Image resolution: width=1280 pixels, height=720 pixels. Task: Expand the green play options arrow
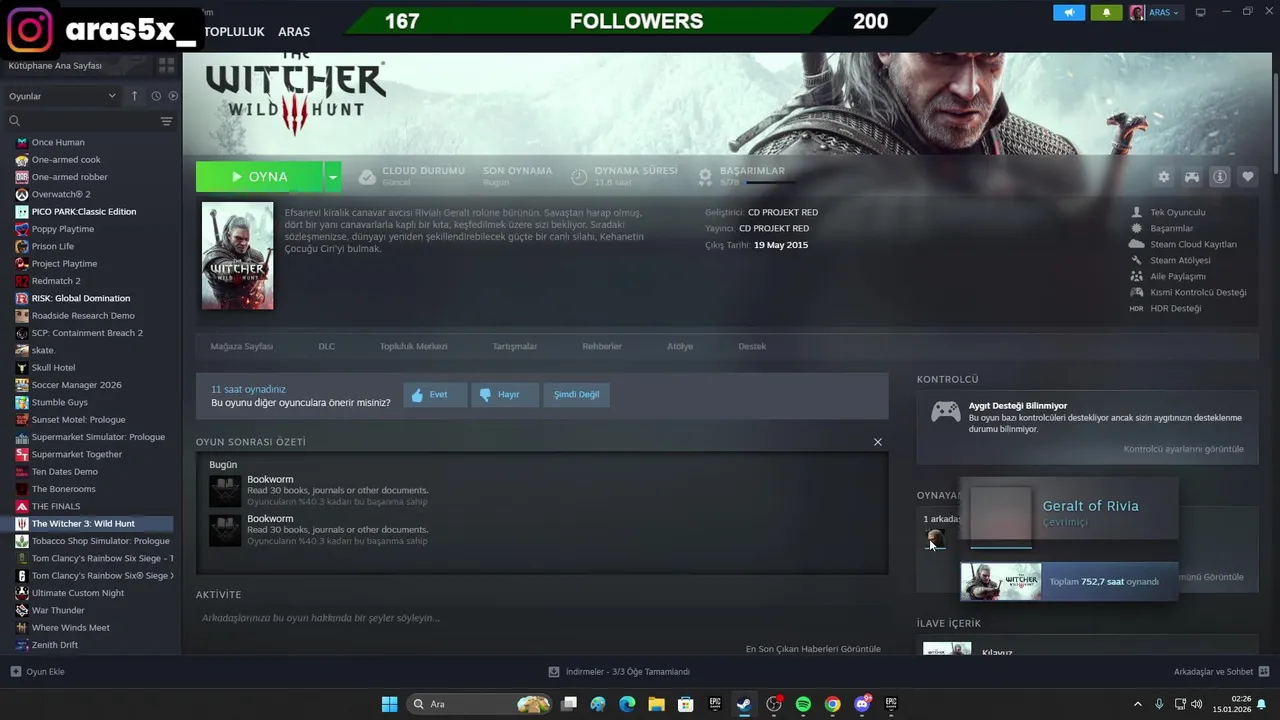333,177
